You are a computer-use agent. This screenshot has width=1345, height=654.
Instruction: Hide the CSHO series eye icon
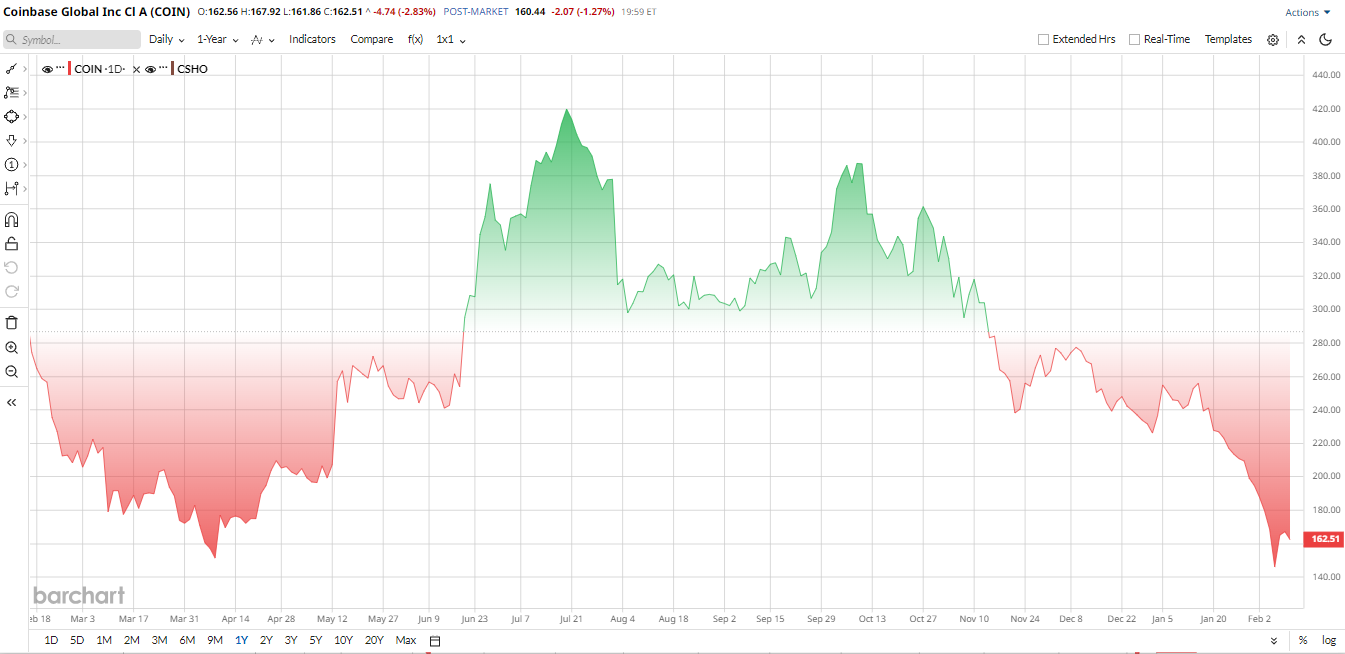(150, 69)
